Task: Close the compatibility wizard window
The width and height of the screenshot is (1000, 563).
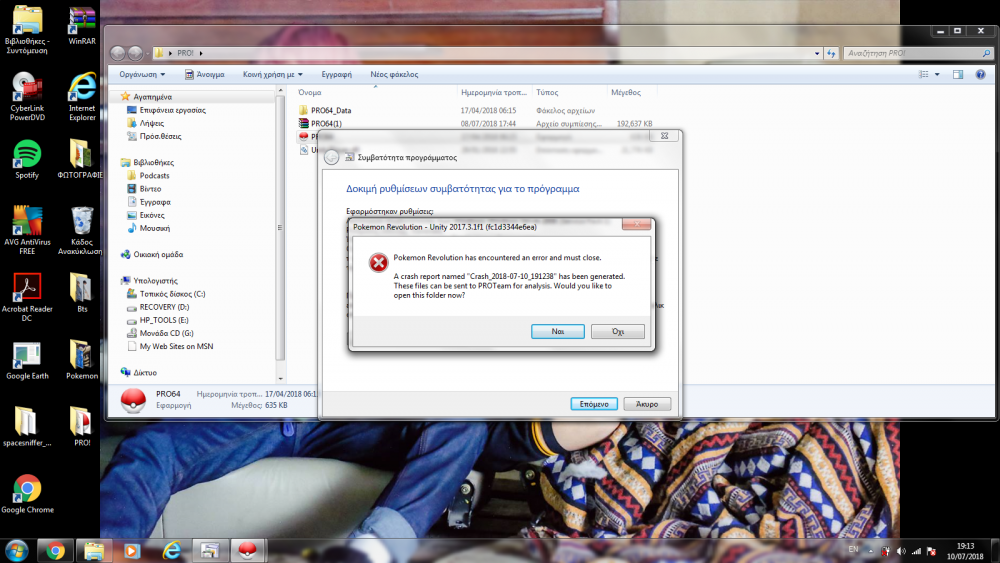Action: [665, 136]
